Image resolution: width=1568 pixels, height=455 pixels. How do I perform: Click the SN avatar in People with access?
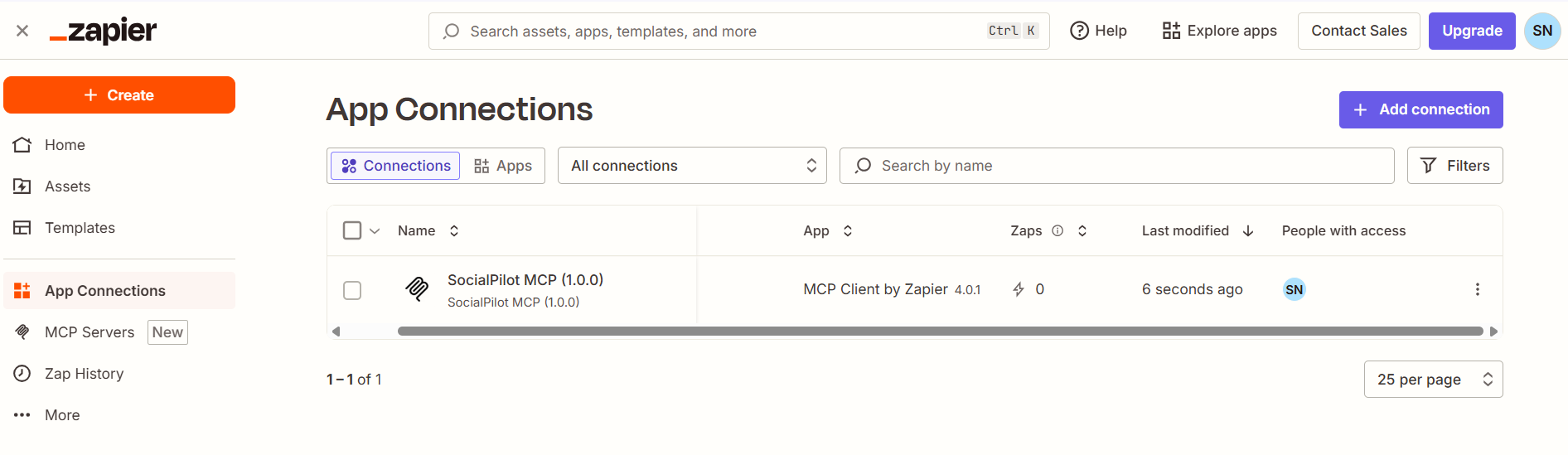tap(1294, 289)
